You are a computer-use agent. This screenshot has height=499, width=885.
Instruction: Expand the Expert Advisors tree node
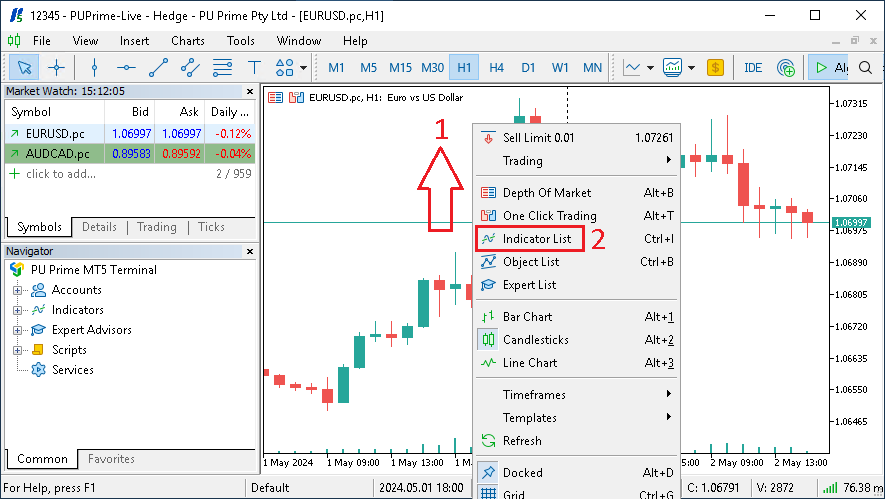[17, 330]
